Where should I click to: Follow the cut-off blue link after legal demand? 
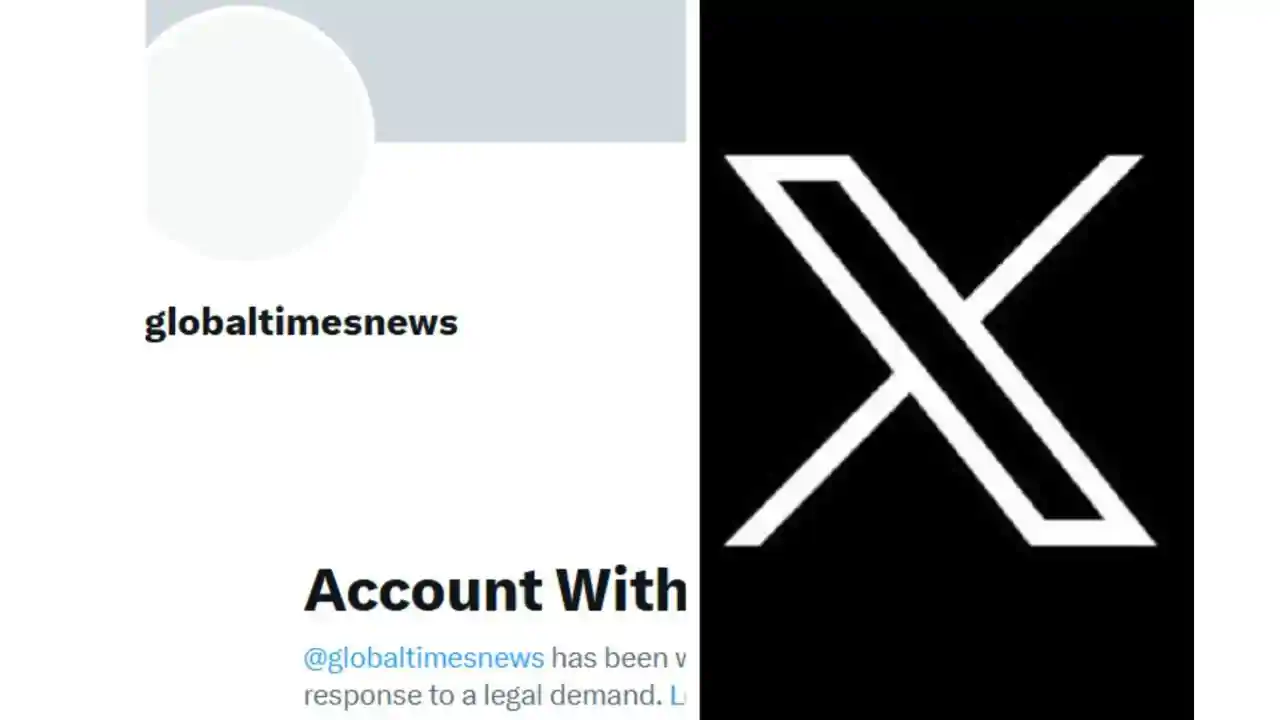pyautogui.click(x=677, y=695)
